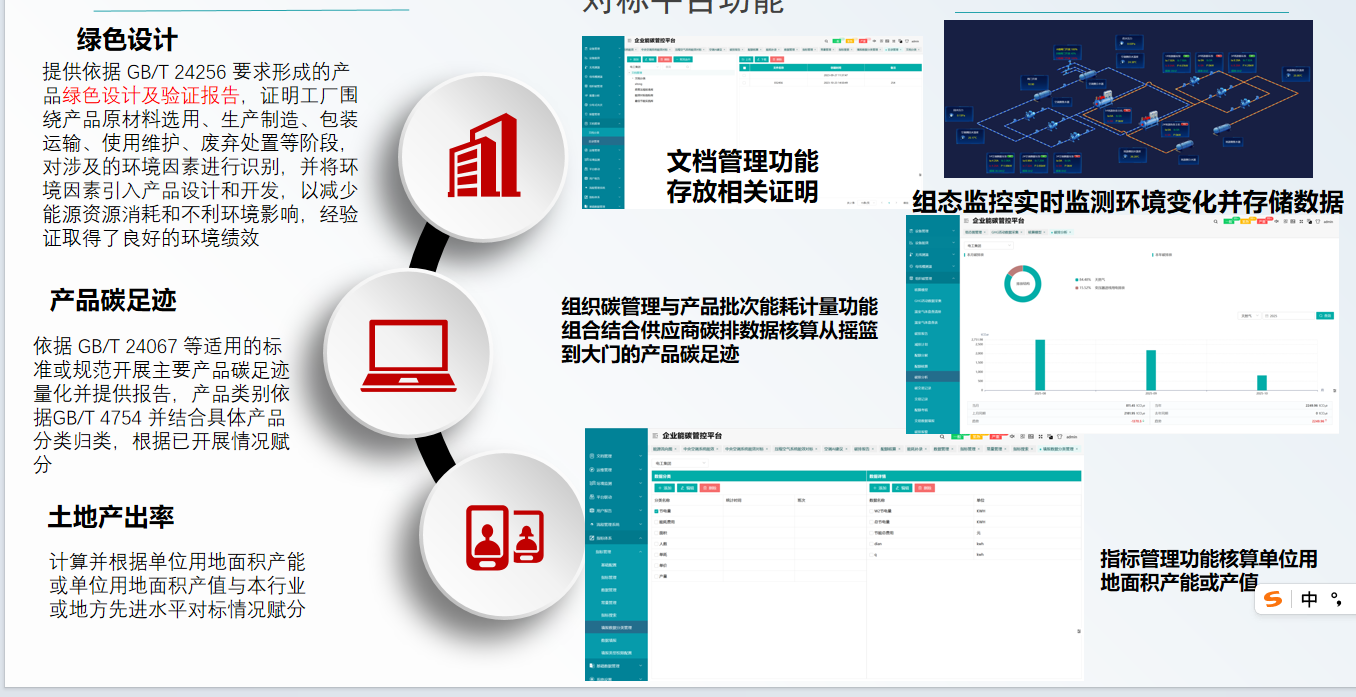Image resolution: width=1356 pixels, height=697 pixels.
Task: Check the 产量 row checkbox
Action: click(656, 577)
